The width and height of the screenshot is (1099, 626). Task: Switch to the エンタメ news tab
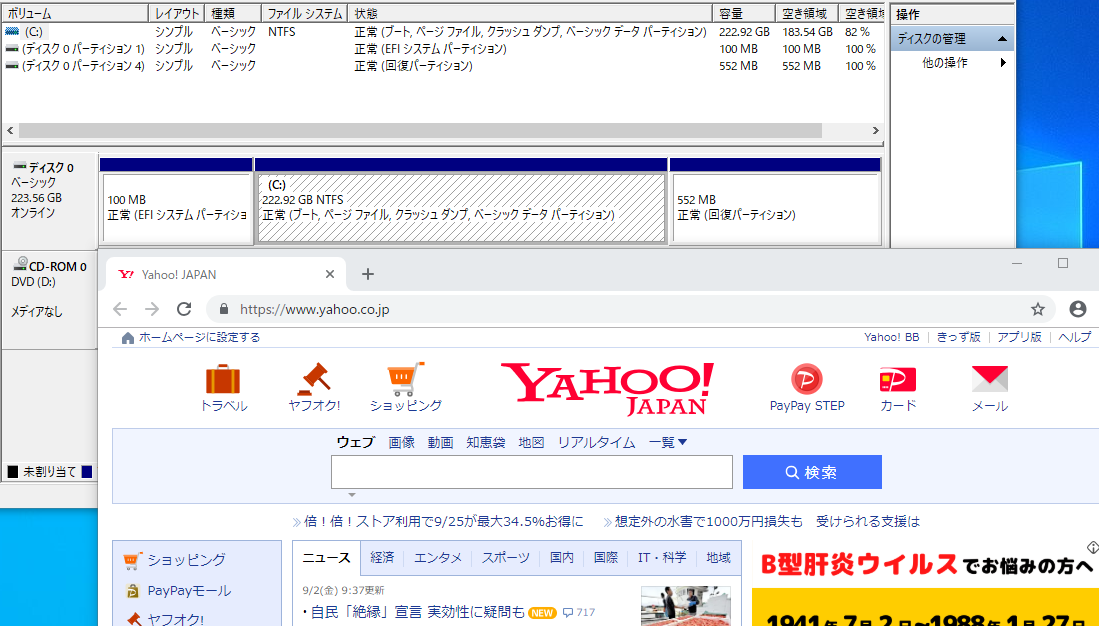click(438, 558)
